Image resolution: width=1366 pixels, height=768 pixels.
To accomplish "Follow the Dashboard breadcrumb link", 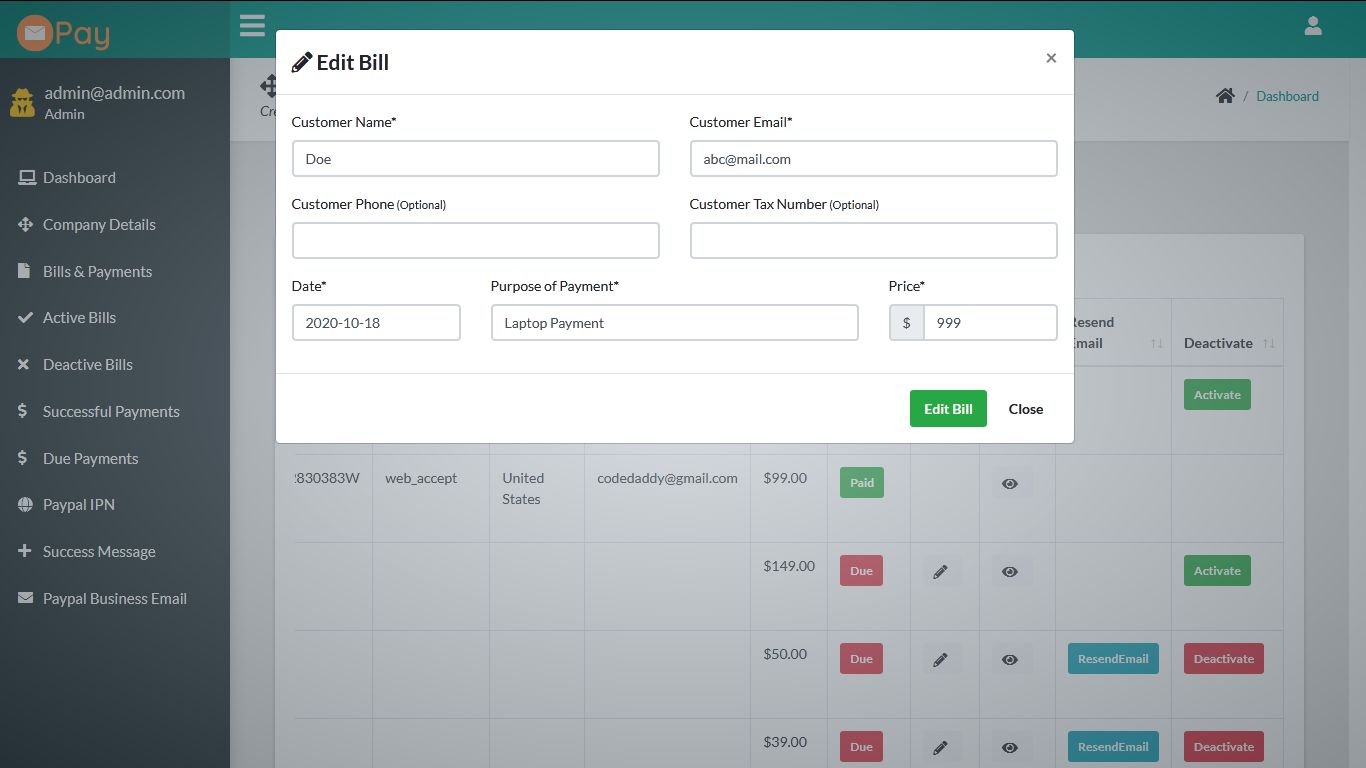I will tap(1287, 95).
